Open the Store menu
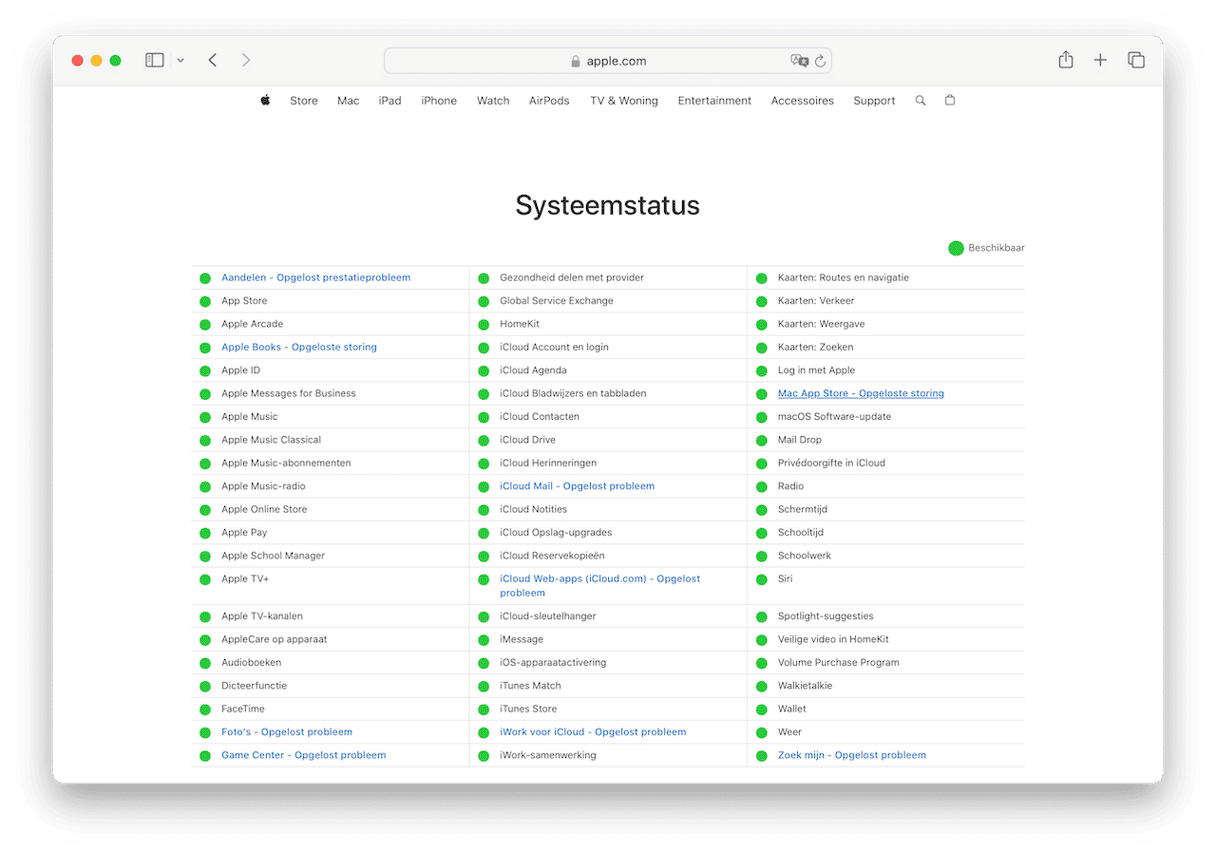 tap(304, 101)
